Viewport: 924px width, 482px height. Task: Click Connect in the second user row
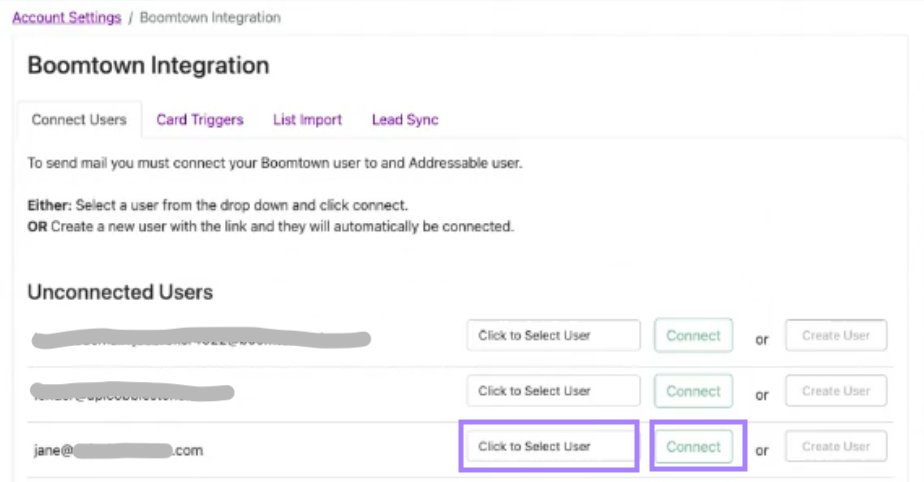point(693,391)
